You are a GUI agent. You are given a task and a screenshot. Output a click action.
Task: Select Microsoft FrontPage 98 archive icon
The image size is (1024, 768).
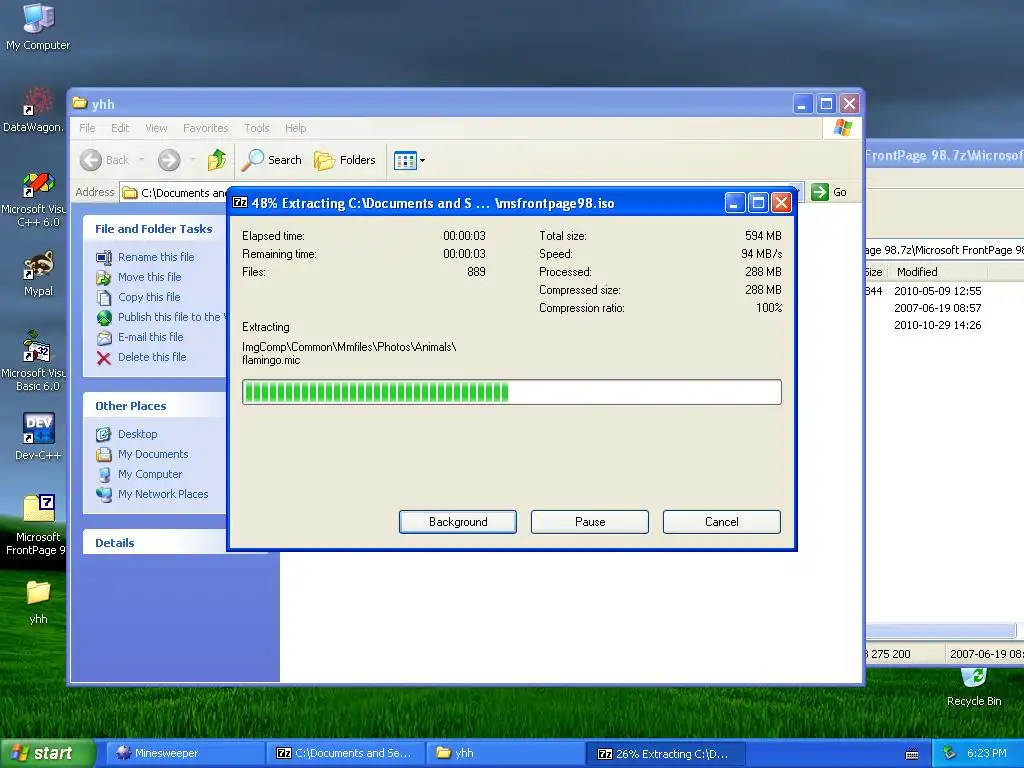pos(35,524)
